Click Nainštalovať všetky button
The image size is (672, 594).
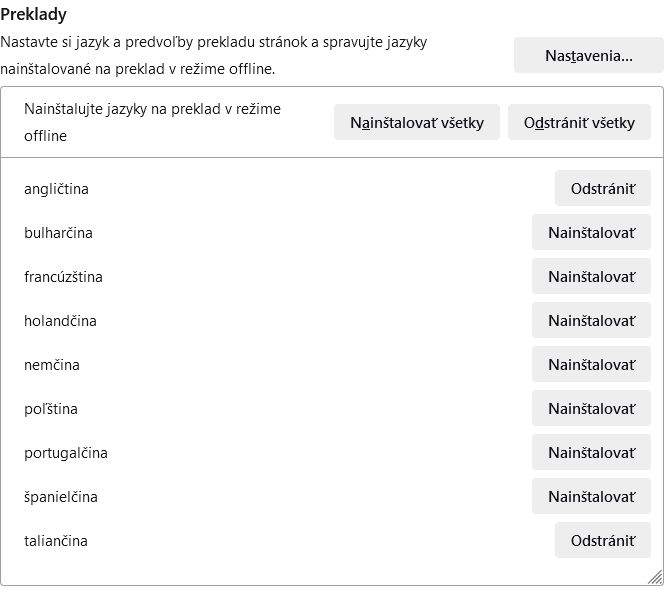pos(416,122)
